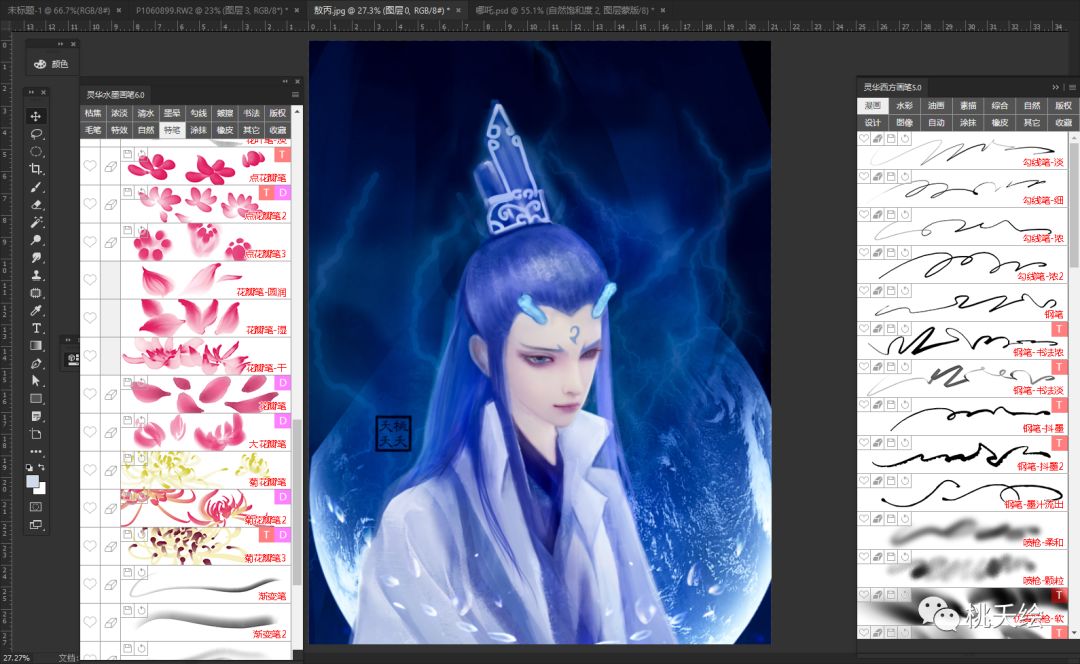Viewport: 1080px width, 664px height.
Task: Favorite the 大花瓣笔 brush via heart
Action: (90, 432)
